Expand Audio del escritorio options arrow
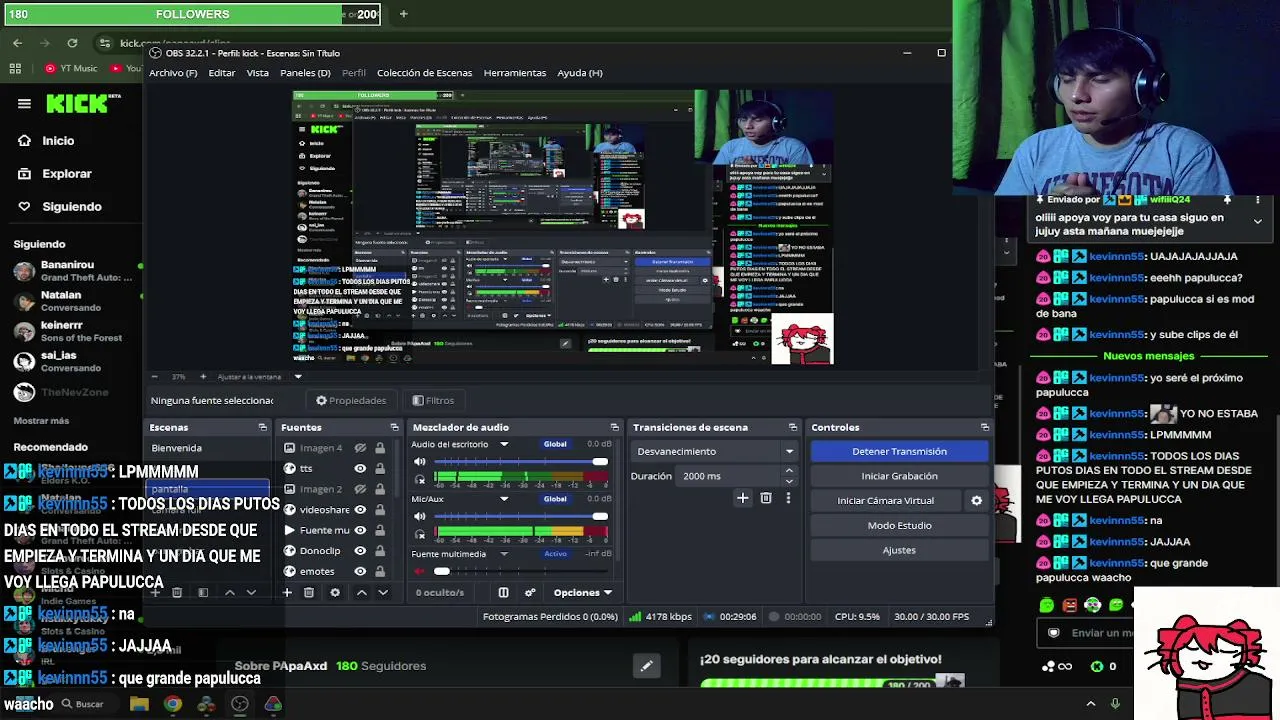This screenshot has height=720, width=1280. click(504, 444)
